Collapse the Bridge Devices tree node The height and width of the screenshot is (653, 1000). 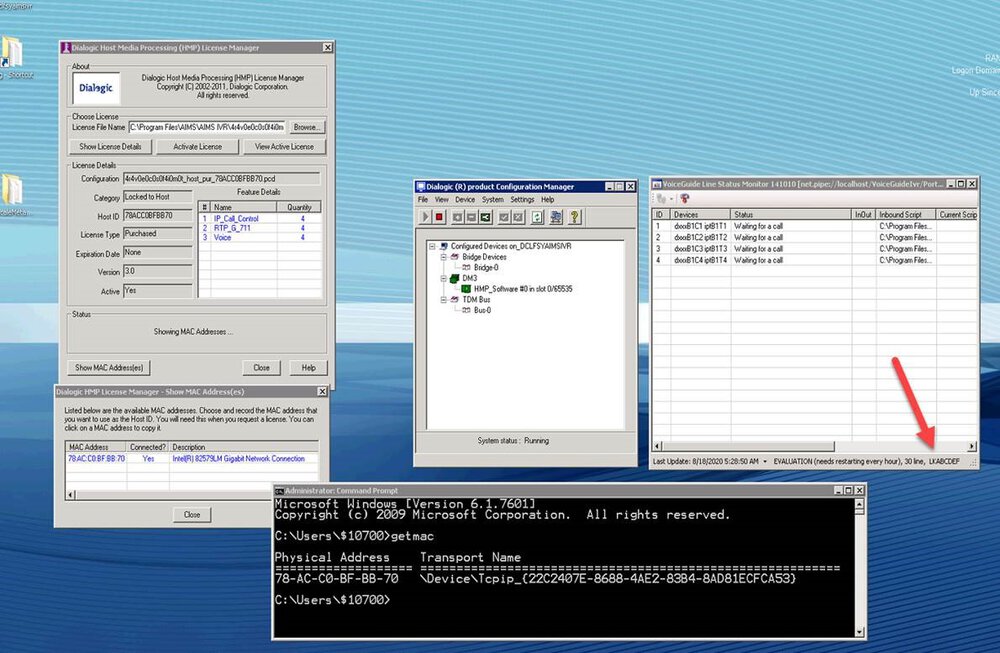tap(441, 257)
